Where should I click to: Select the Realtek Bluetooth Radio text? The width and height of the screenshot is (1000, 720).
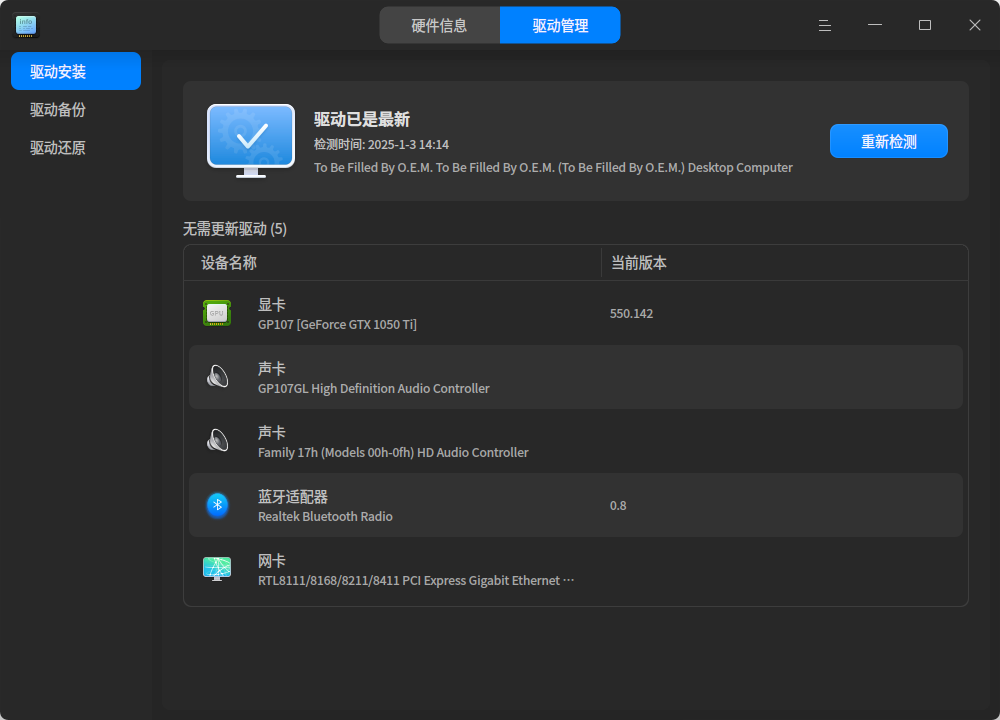(x=325, y=517)
